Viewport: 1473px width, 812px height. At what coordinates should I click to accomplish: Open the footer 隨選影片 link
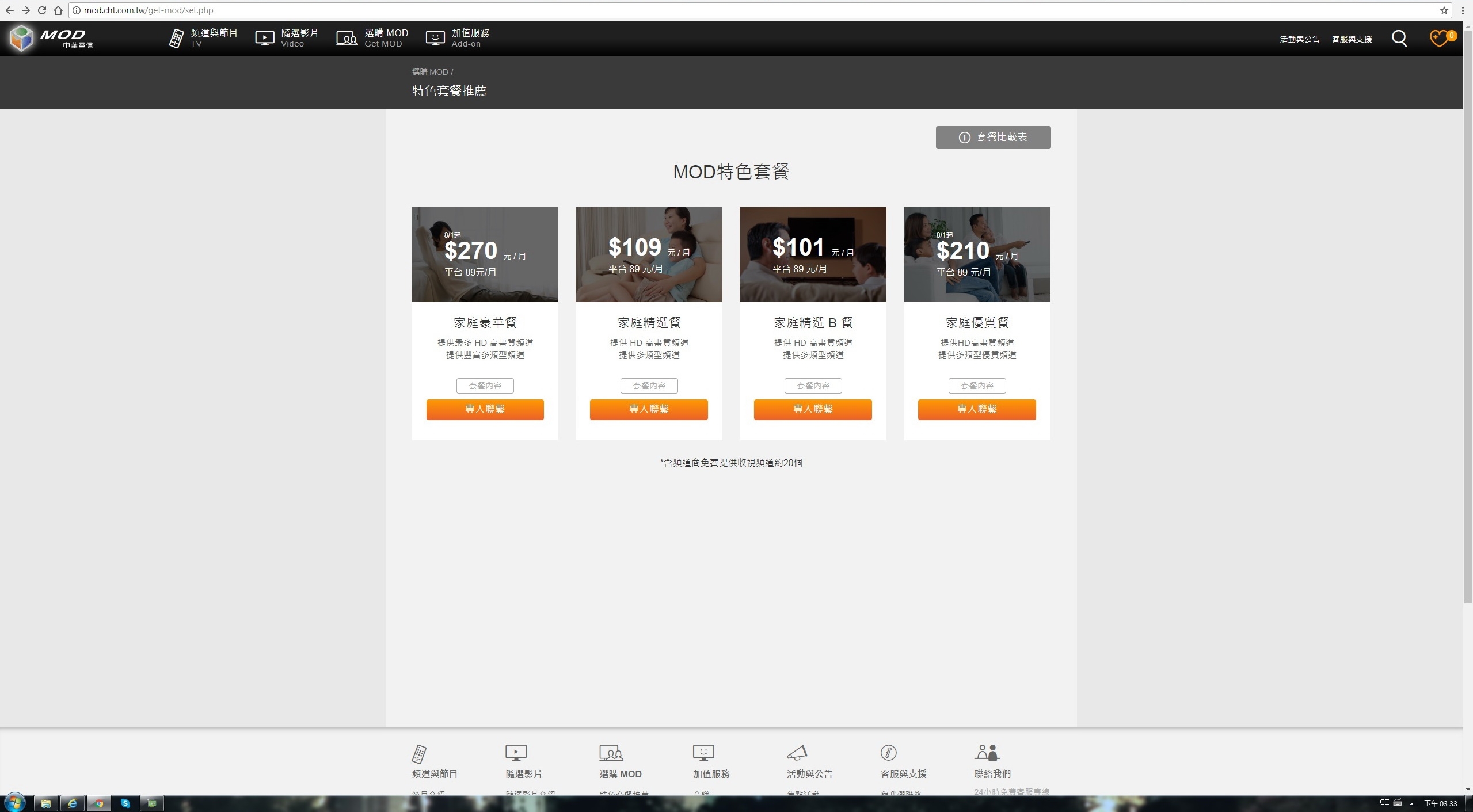point(523,774)
